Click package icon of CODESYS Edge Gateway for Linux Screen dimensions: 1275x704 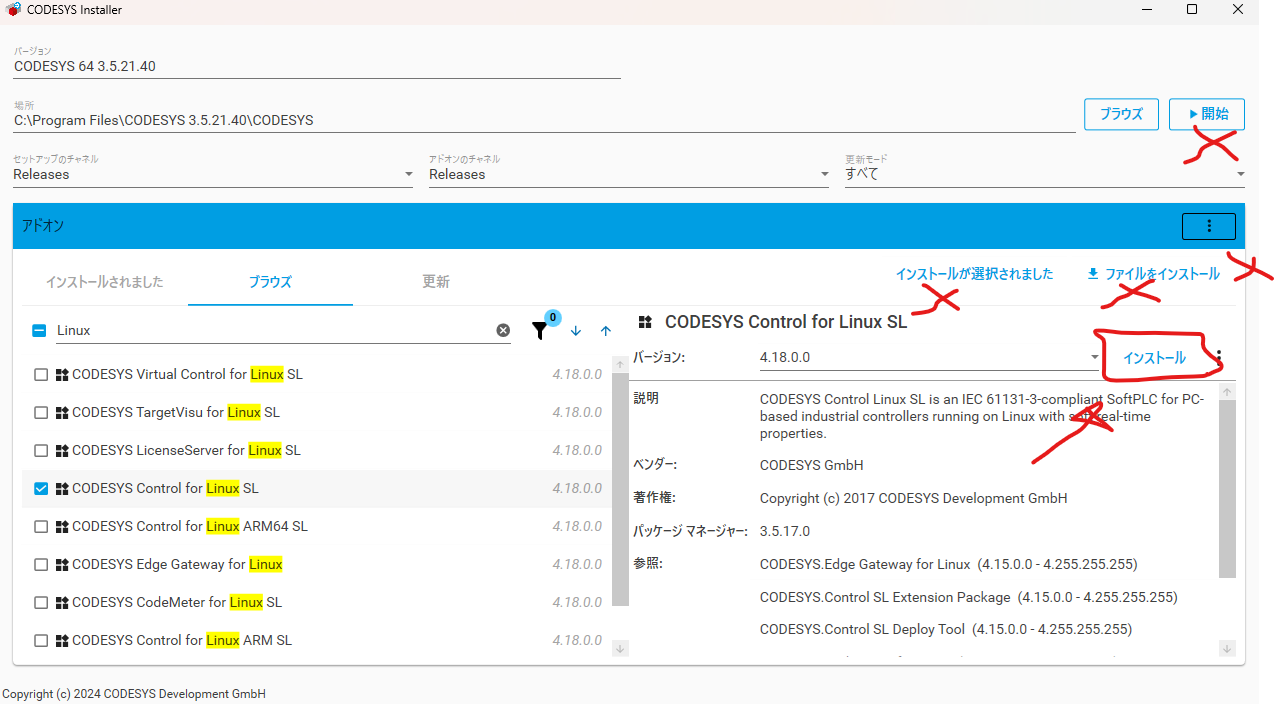pos(62,565)
